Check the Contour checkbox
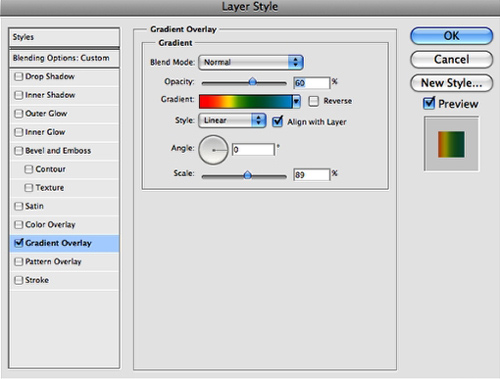This screenshot has width=500, height=379. coord(29,169)
